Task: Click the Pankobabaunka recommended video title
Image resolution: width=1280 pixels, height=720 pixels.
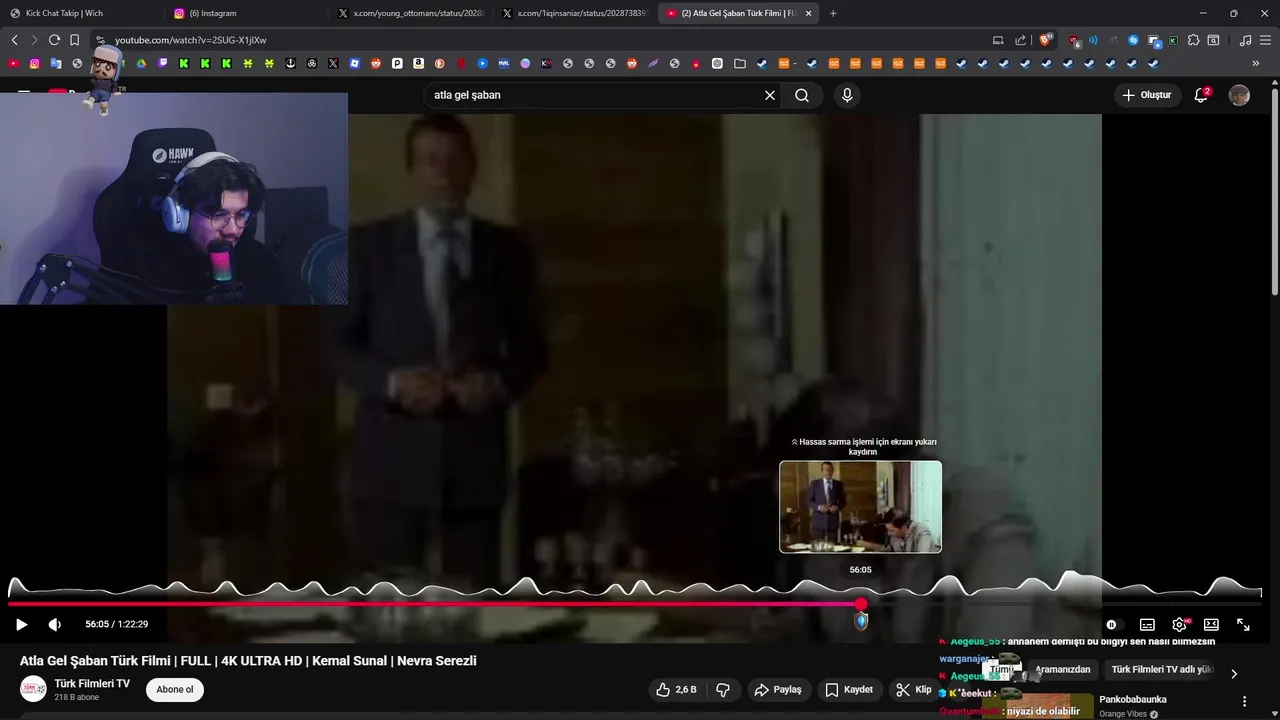Action: click(x=1133, y=699)
